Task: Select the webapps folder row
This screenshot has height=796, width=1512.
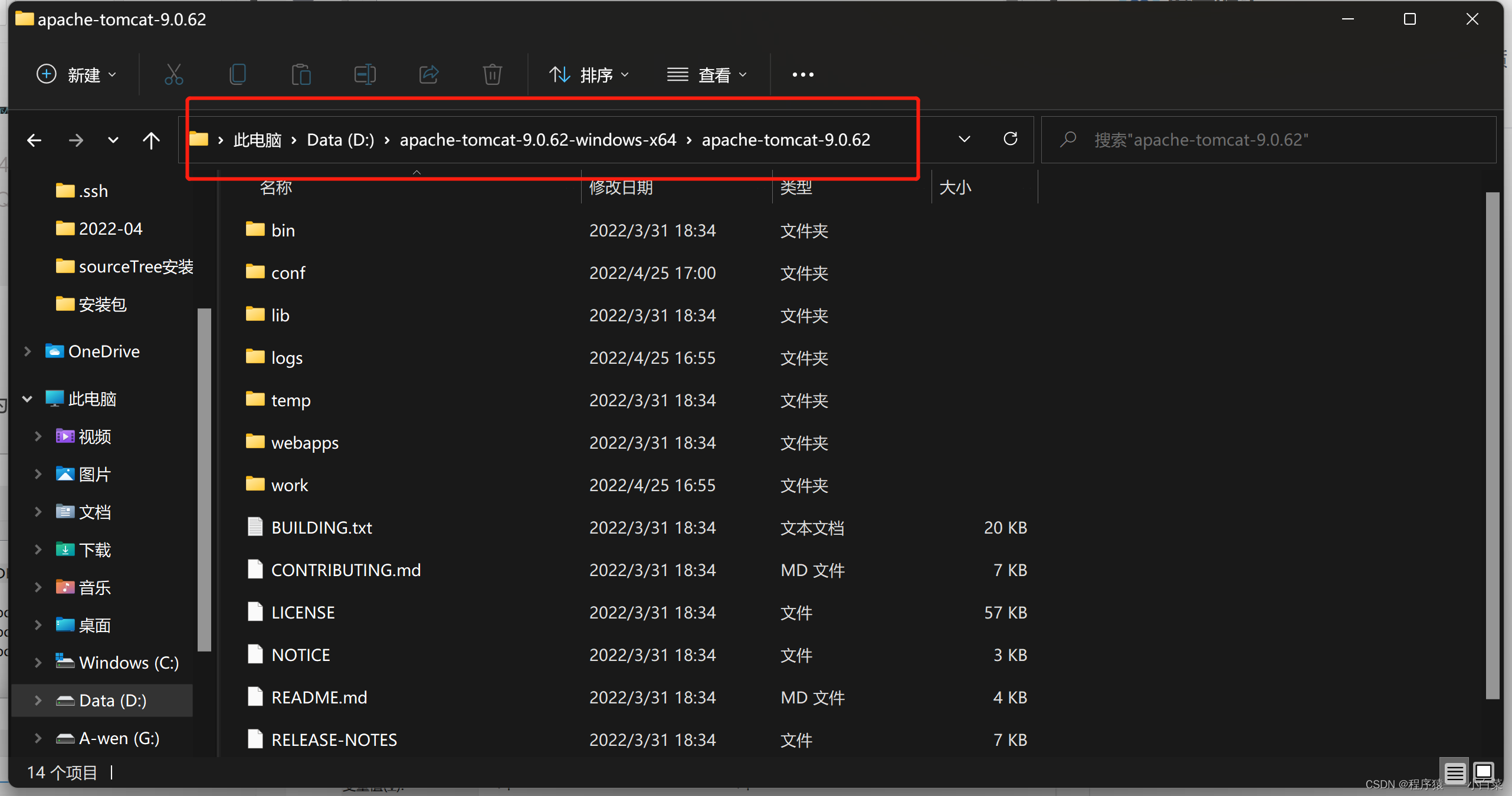Action: tap(637, 442)
